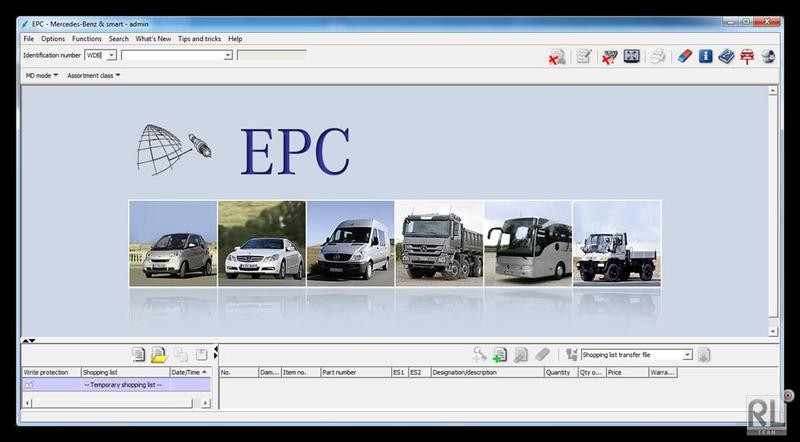Click the transfer network icon
Screen dimensions: 800x442
click(x=571, y=355)
